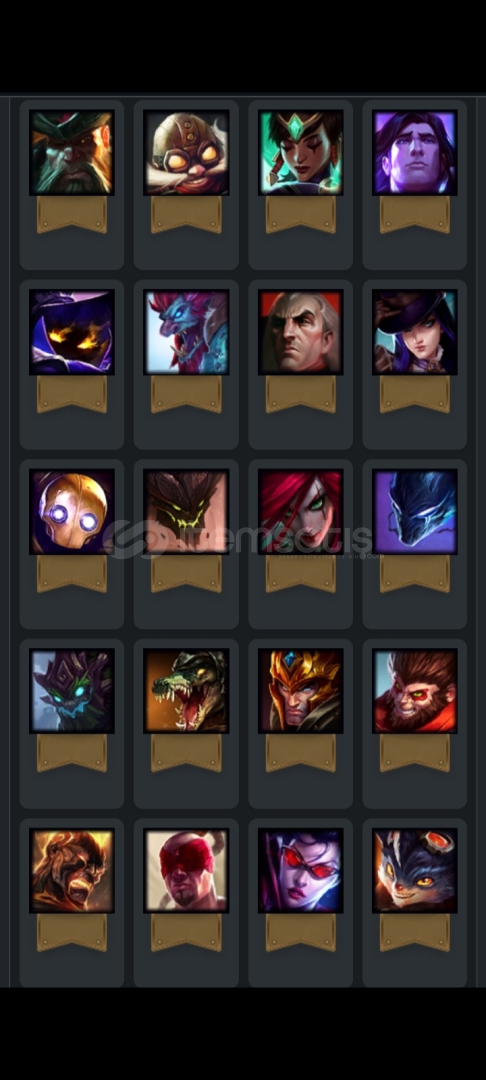Select the Veigar champion portrait
The height and width of the screenshot is (1080, 486).
pyautogui.click(x=72, y=332)
